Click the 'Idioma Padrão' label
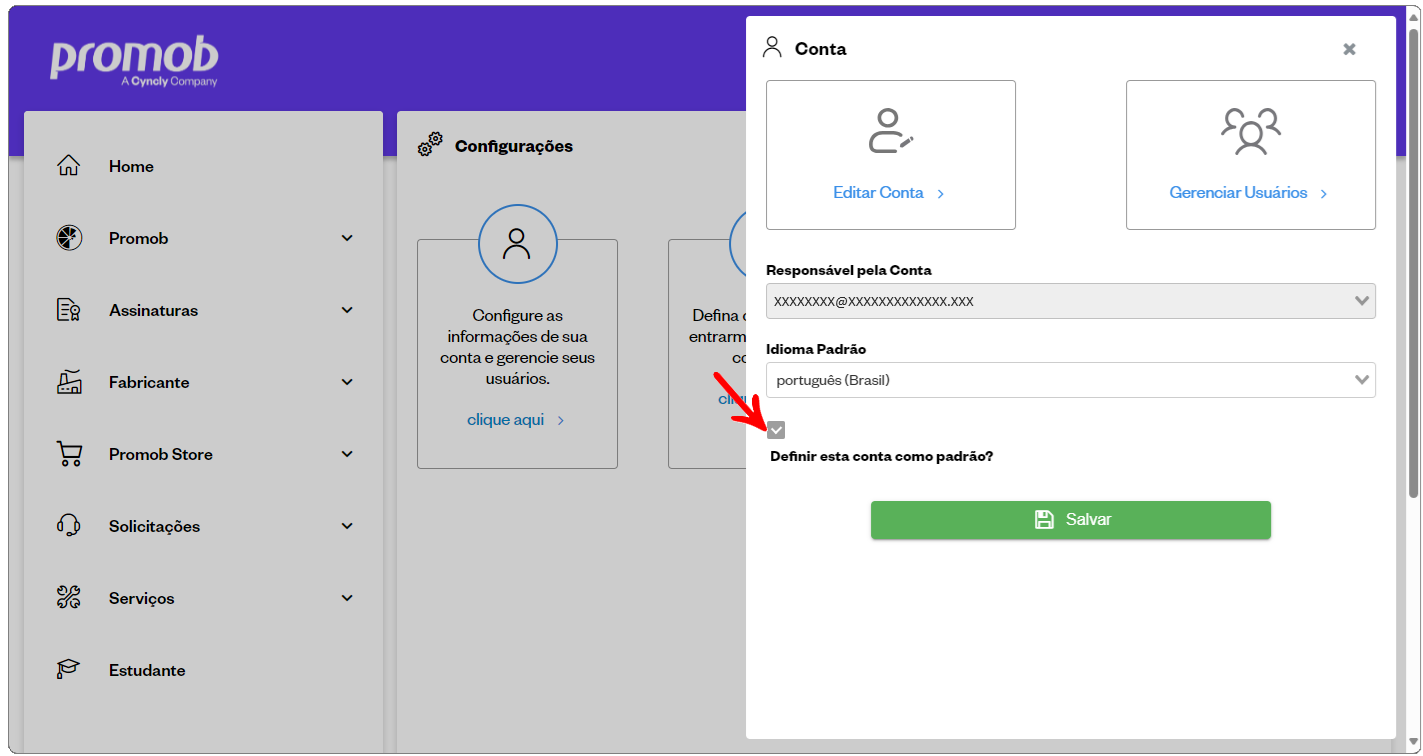The width and height of the screenshot is (1423, 756). point(816,349)
